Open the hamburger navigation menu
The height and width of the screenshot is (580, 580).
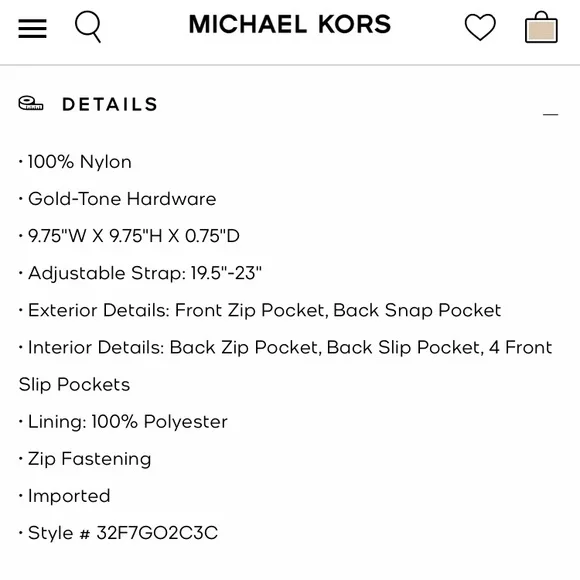(33, 28)
